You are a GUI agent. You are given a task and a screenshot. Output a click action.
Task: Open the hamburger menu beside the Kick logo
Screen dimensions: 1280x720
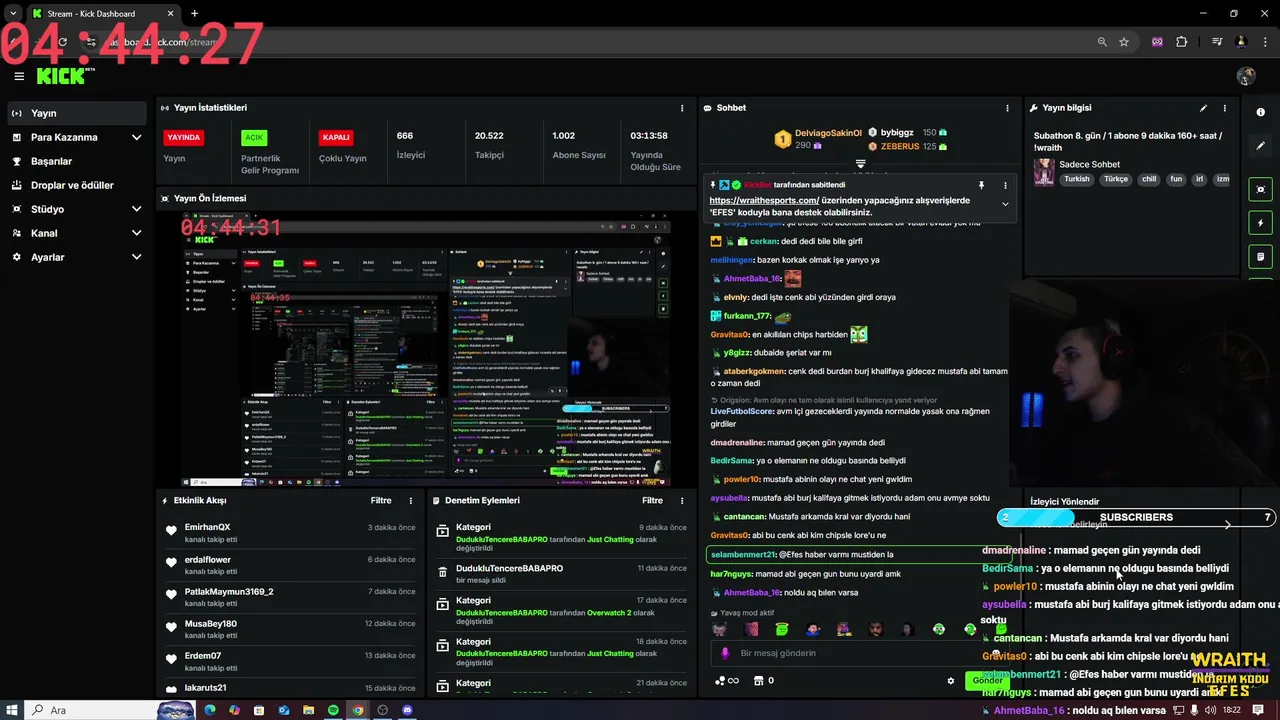coord(19,76)
